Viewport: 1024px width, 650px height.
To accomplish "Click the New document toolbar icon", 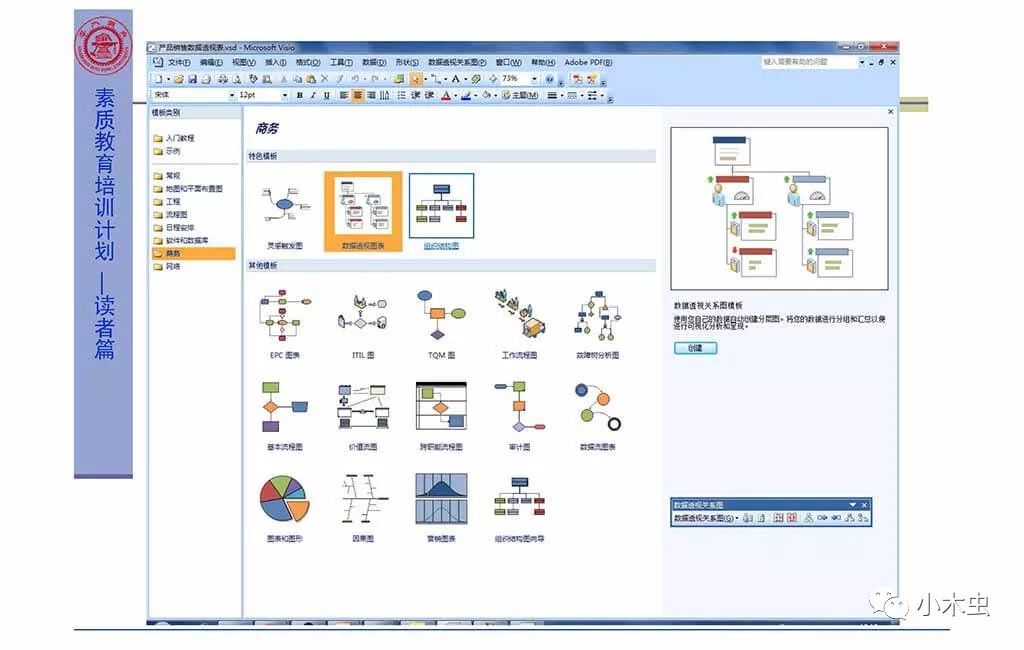I will pos(158,79).
